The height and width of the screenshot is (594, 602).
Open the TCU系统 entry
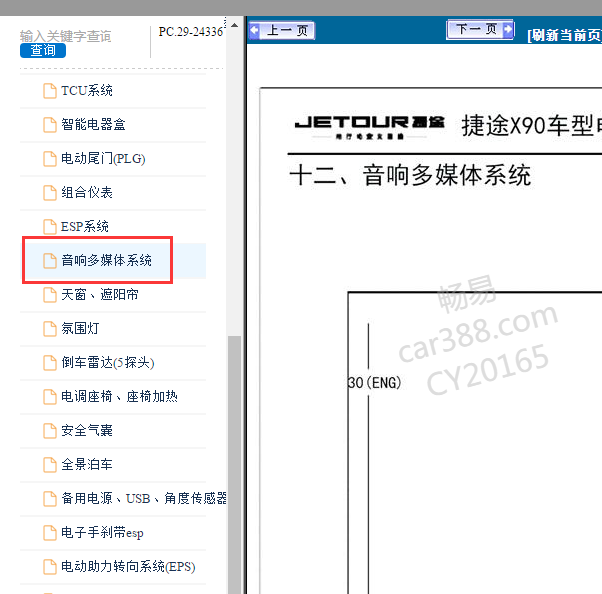87,91
